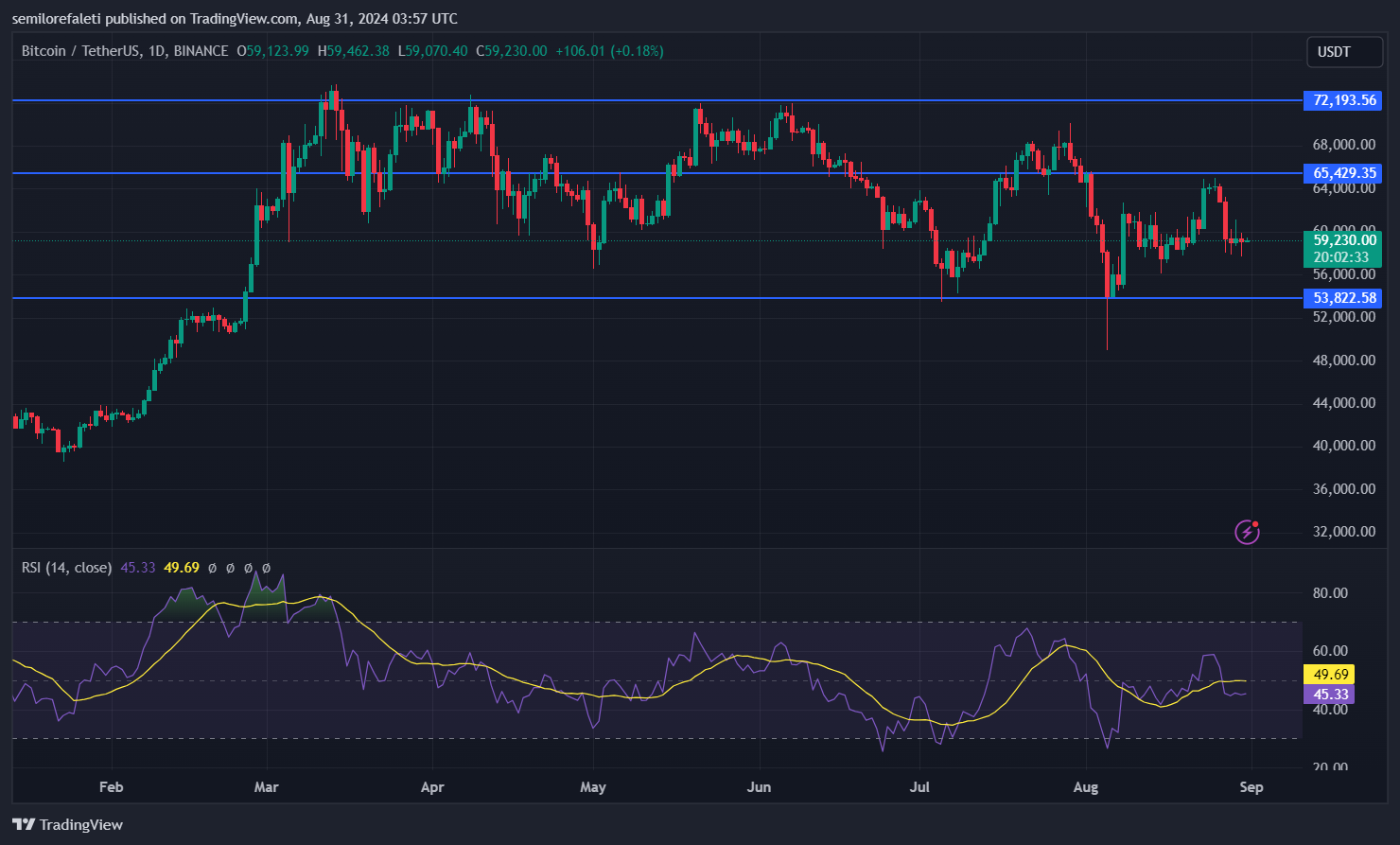Click the red notification dot on lightning icon
This screenshot has width=1400, height=845.
1257,524
